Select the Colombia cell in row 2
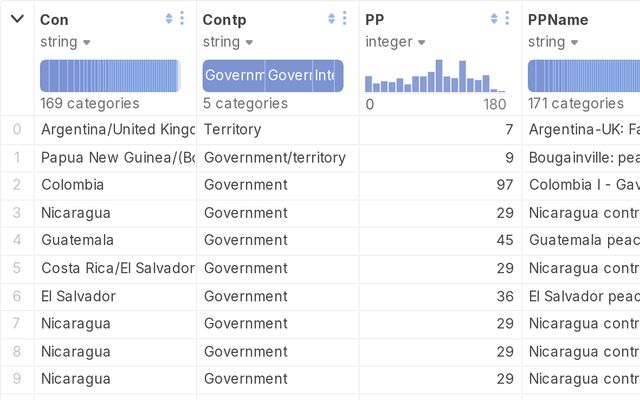 (x=72, y=185)
